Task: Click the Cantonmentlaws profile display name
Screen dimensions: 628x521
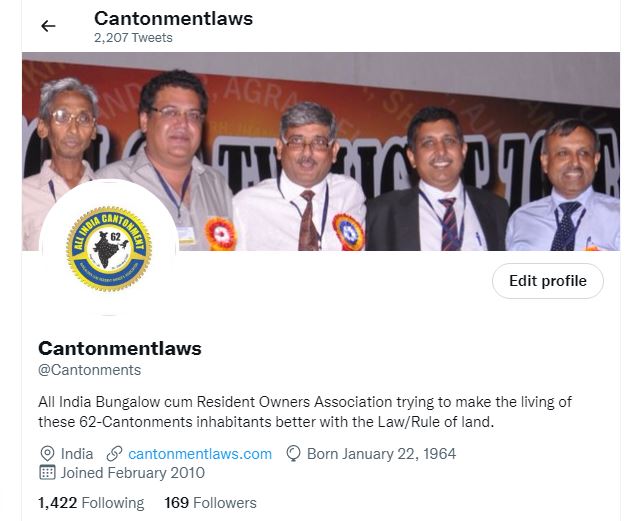Action: [x=120, y=348]
